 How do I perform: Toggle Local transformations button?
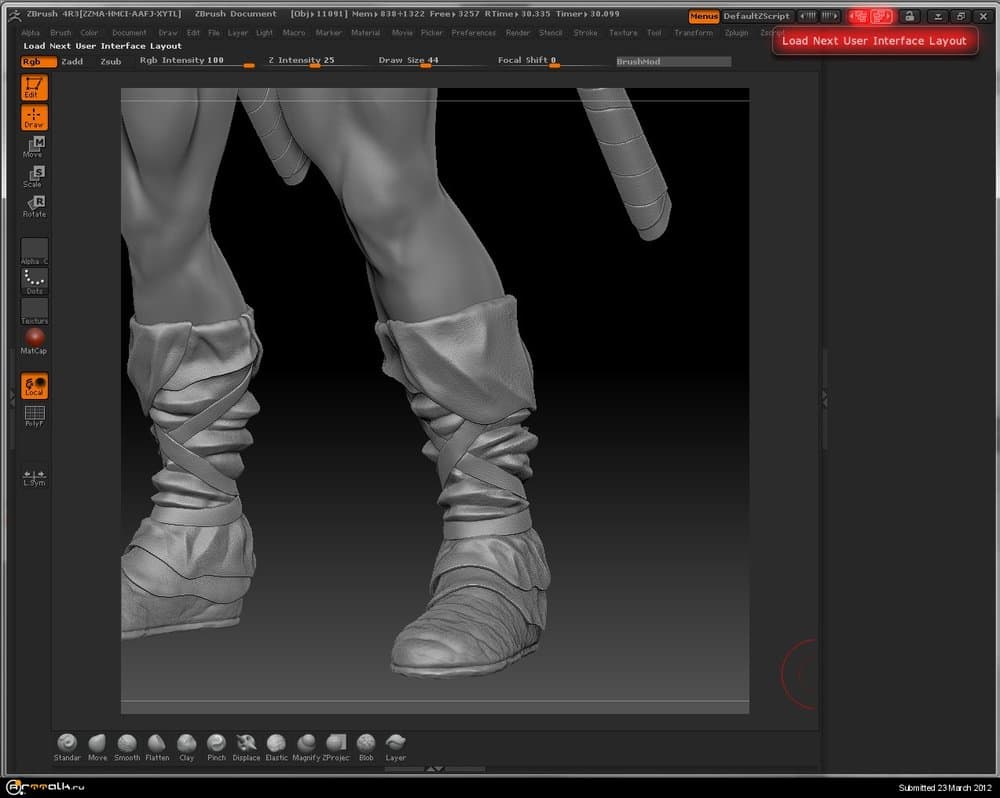click(x=34, y=386)
